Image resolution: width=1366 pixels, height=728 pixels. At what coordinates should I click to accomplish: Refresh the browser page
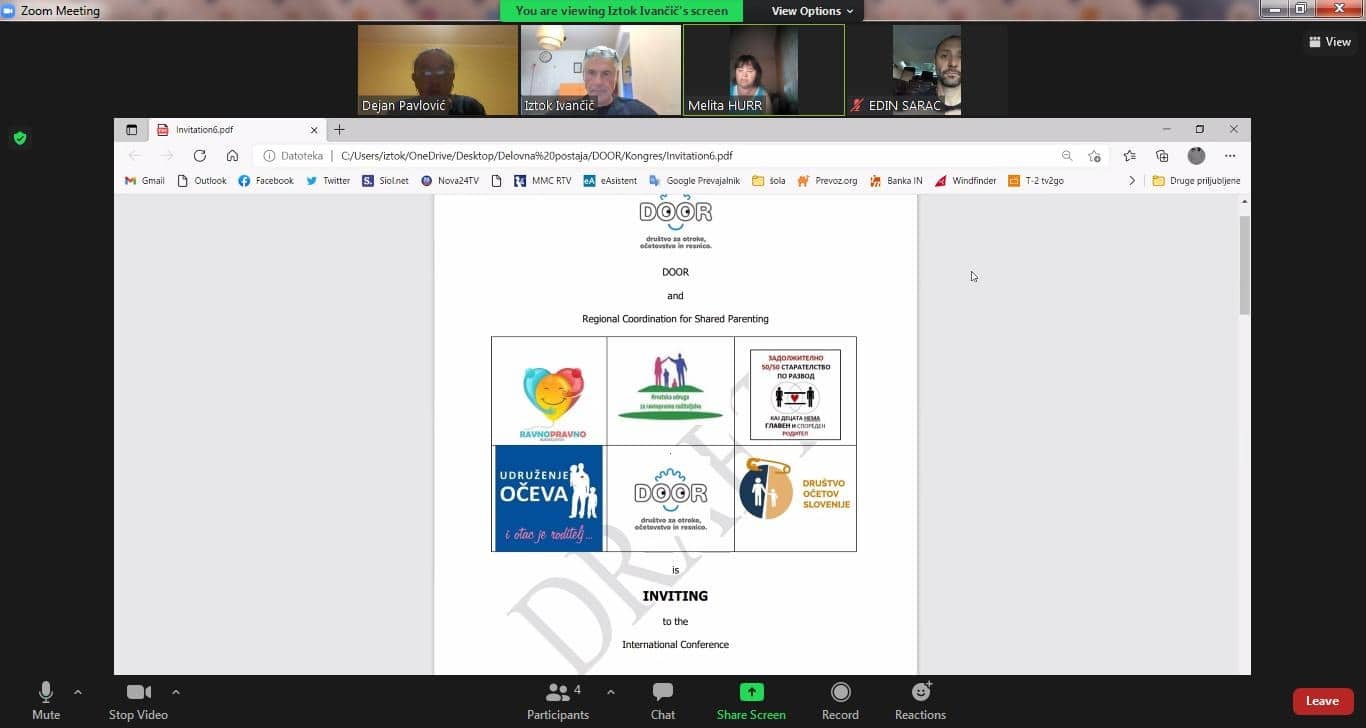click(x=200, y=156)
